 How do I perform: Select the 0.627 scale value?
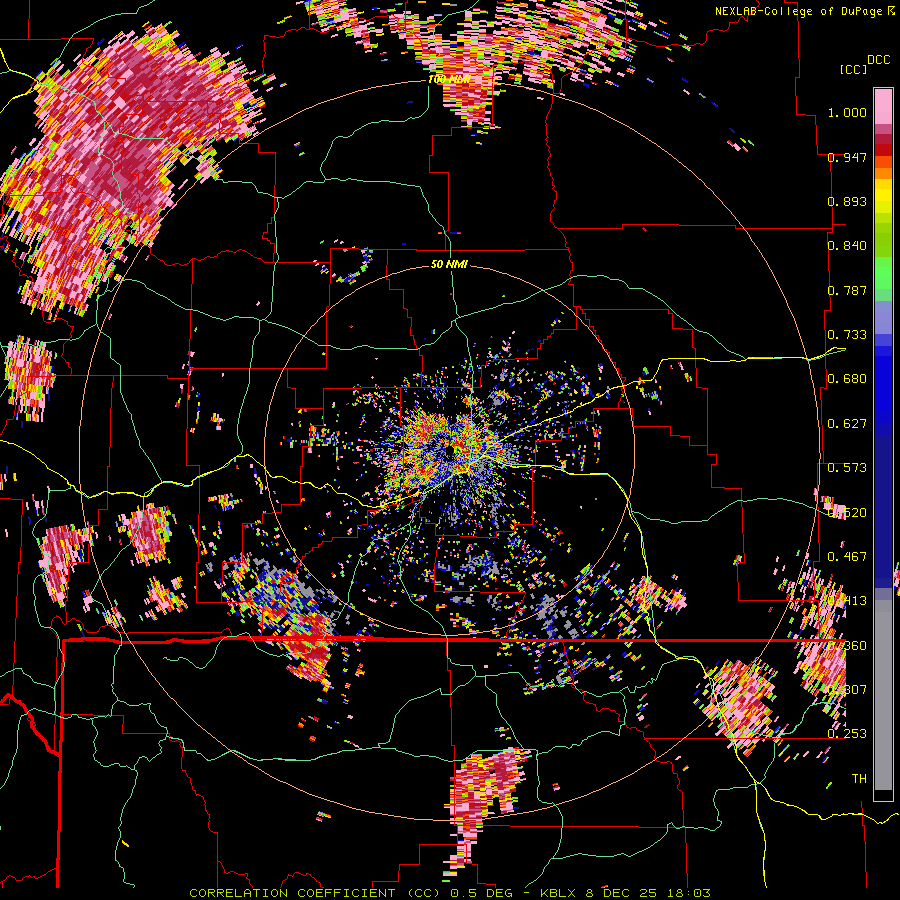[847, 424]
